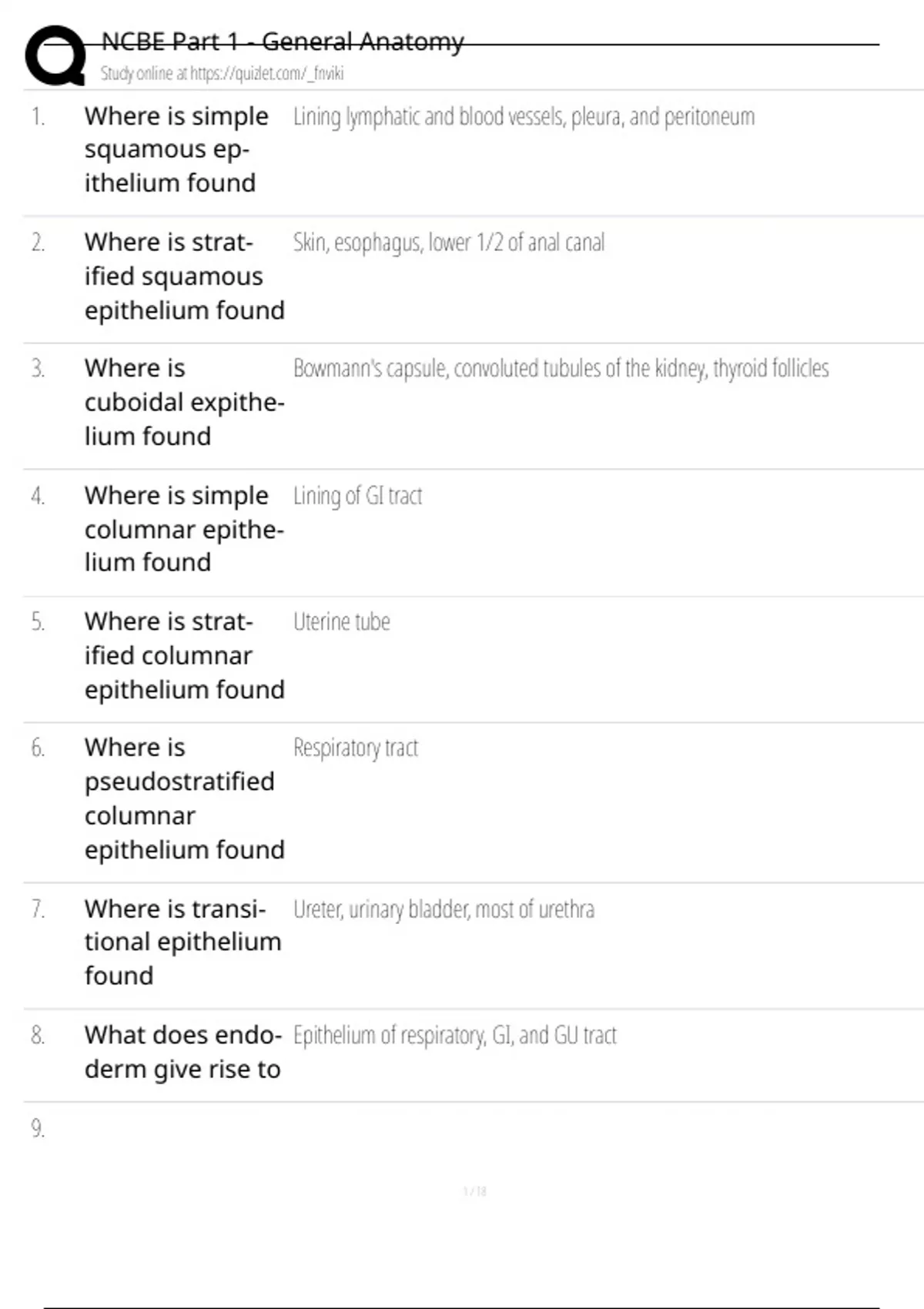Viewport: 924px width, 1309px height.
Task: Select question about stratified squamous epithelium
Action: coord(185,276)
